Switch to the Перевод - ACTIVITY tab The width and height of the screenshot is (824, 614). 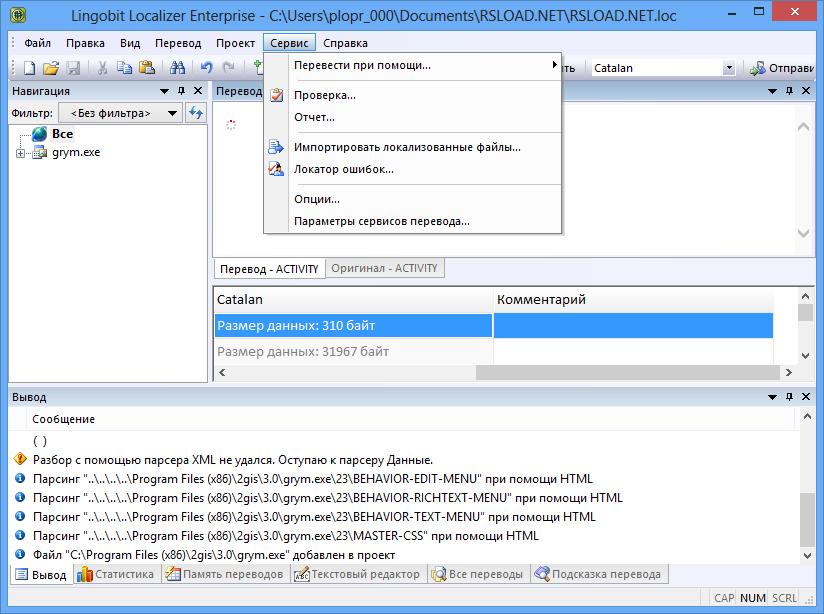(269, 269)
